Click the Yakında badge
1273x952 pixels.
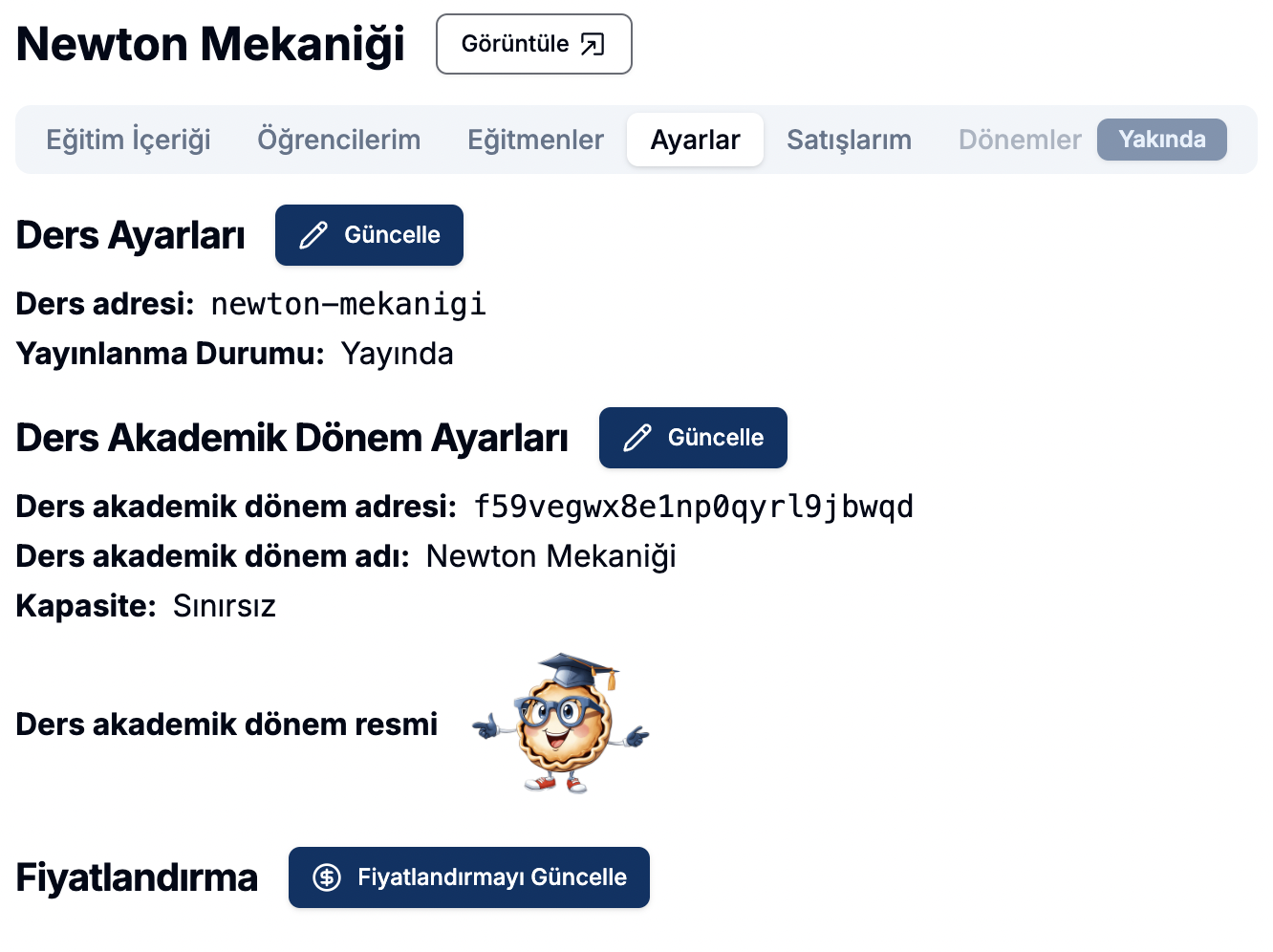click(1161, 140)
